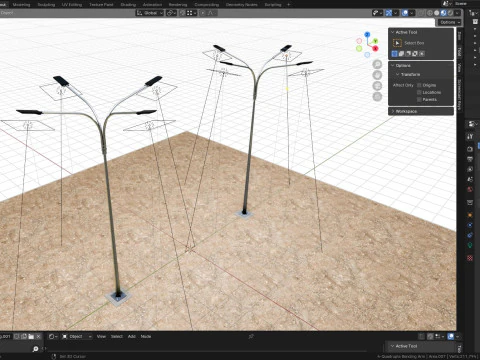Open the proportional falloff curve dropdown
Viewport: 480px width, 360px height.
pos(212,13)
